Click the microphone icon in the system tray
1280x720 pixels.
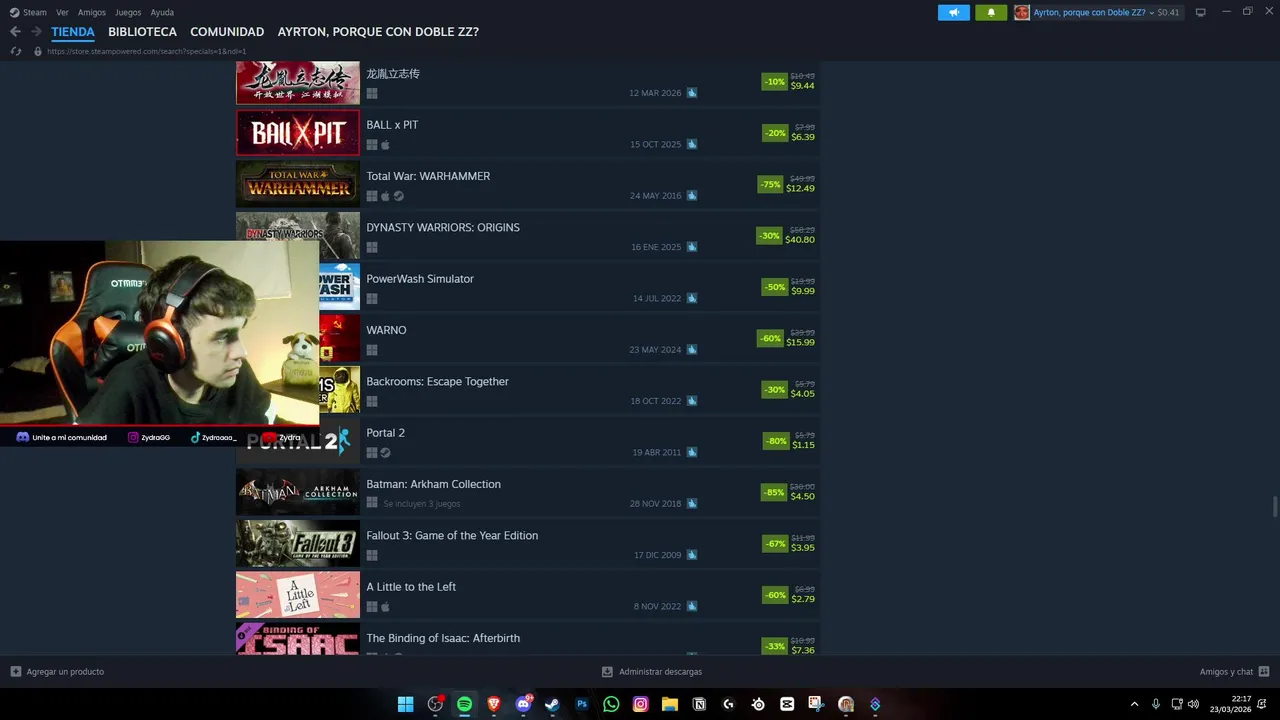(x=1155, y=704)
